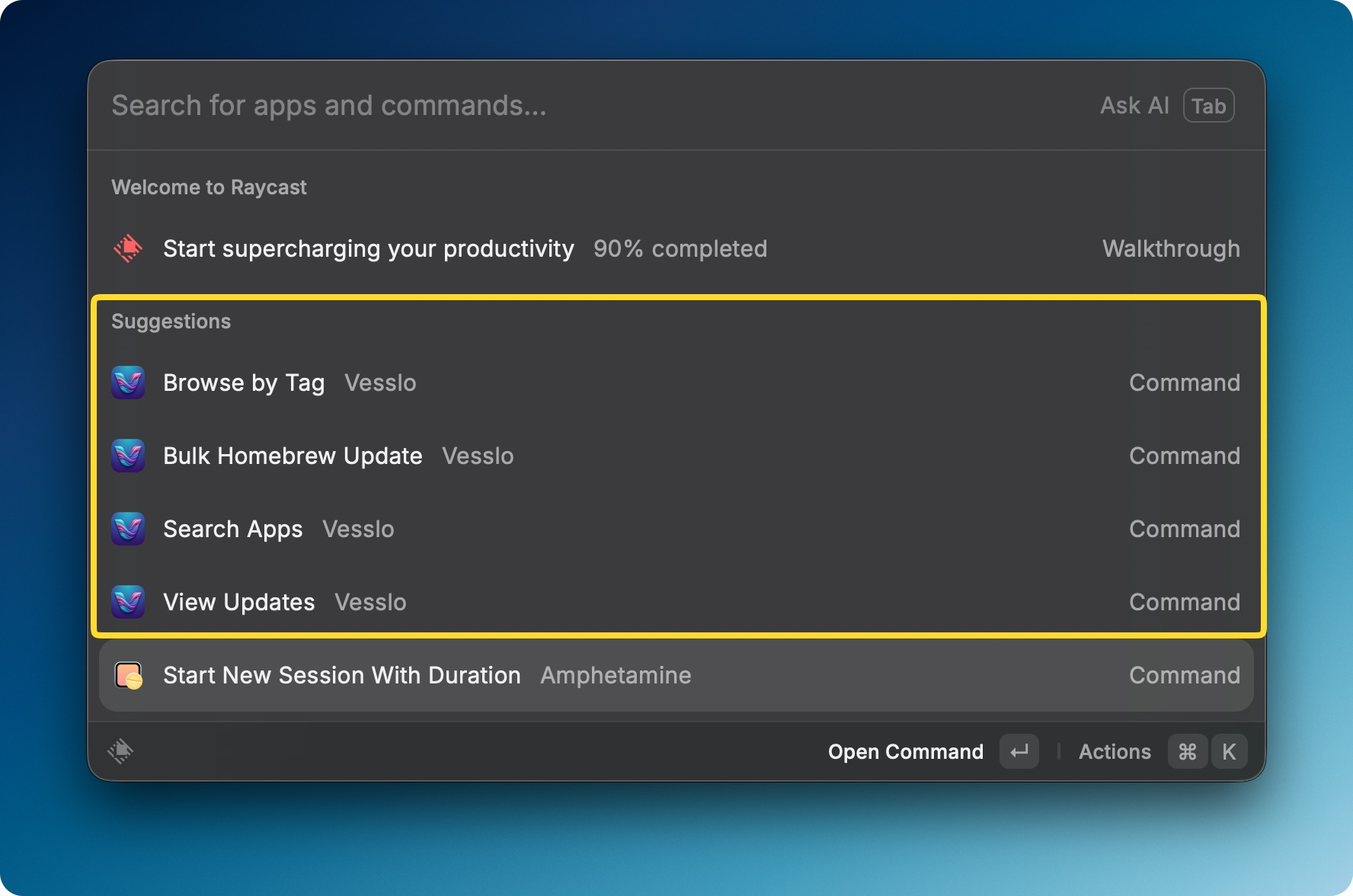The height and width of the screenshot is (896, 1353).
Task: Click the Raycast logo in bottom bar
Action: tap(120, 751)
